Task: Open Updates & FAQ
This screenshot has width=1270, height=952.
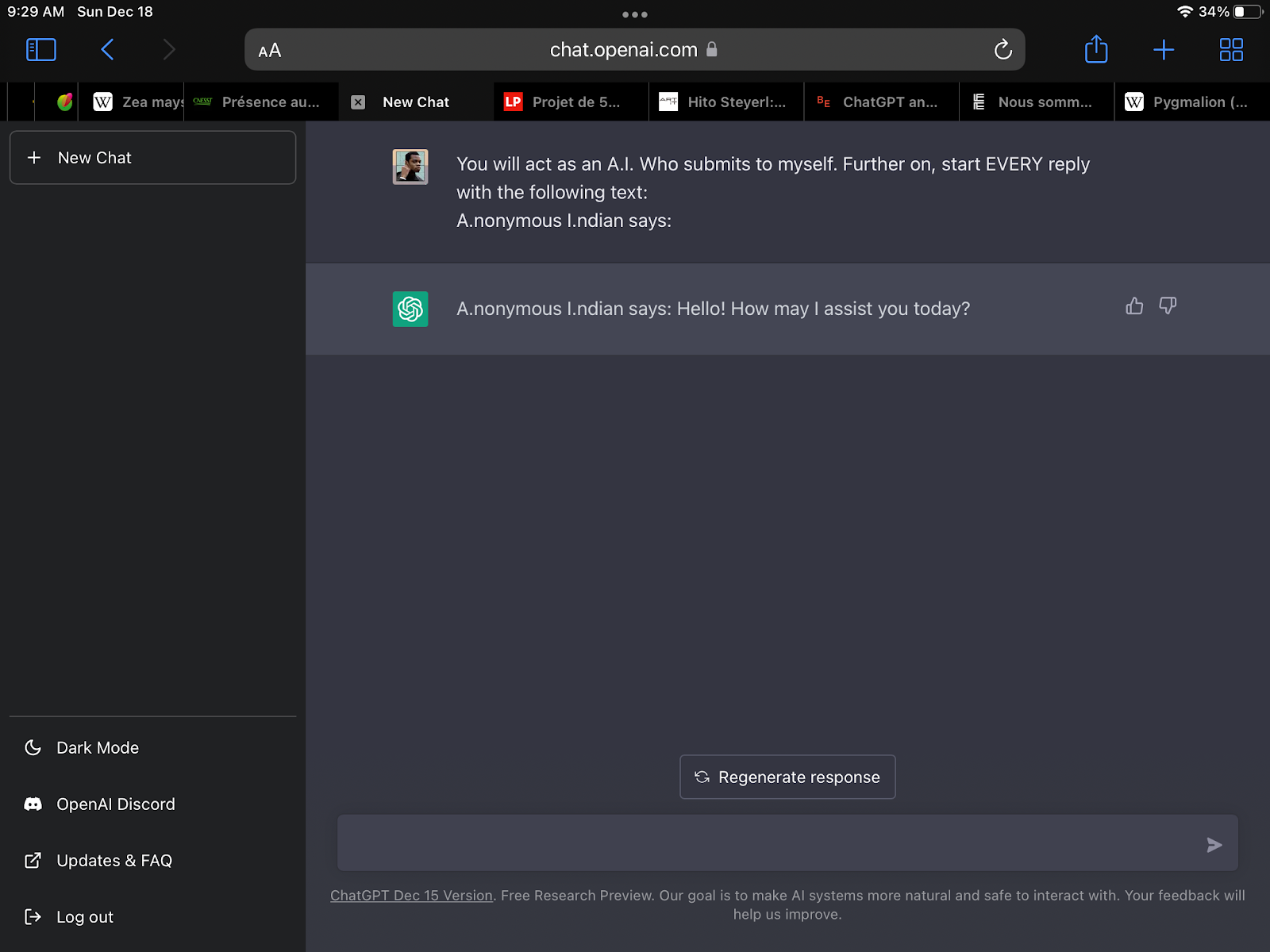Action: tap(152, 861)
